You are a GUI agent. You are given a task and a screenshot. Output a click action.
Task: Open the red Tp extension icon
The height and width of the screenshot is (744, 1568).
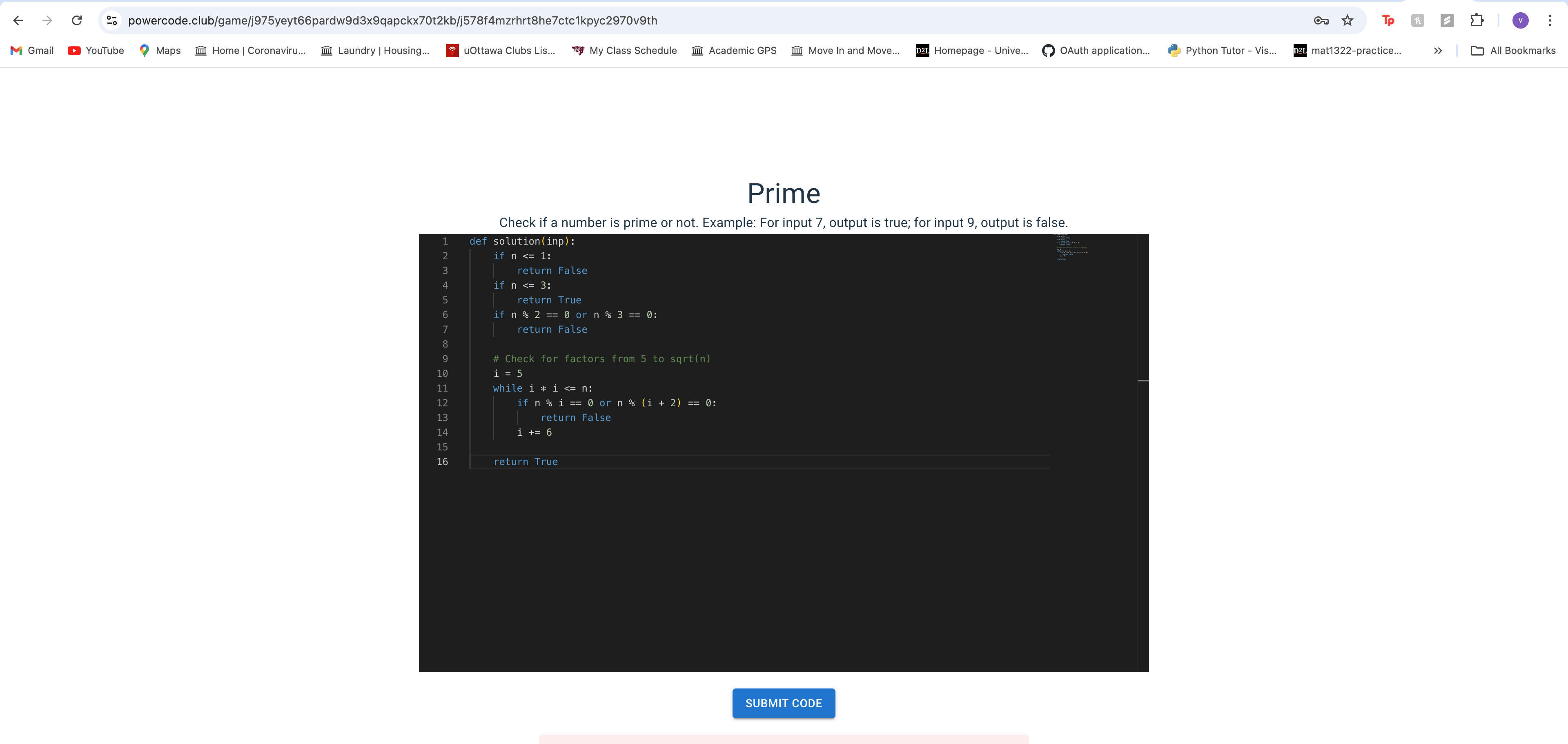[x=1388, y=21]
